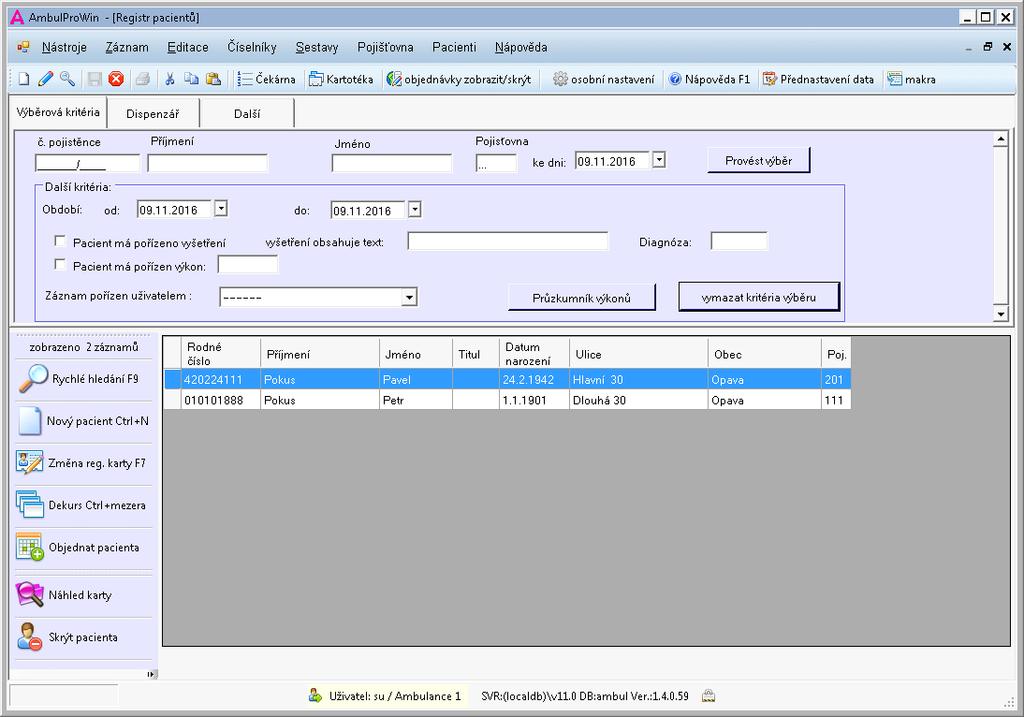Open the 'od' period date dropdown
The image size is (1024, 717).
(221, 209)
